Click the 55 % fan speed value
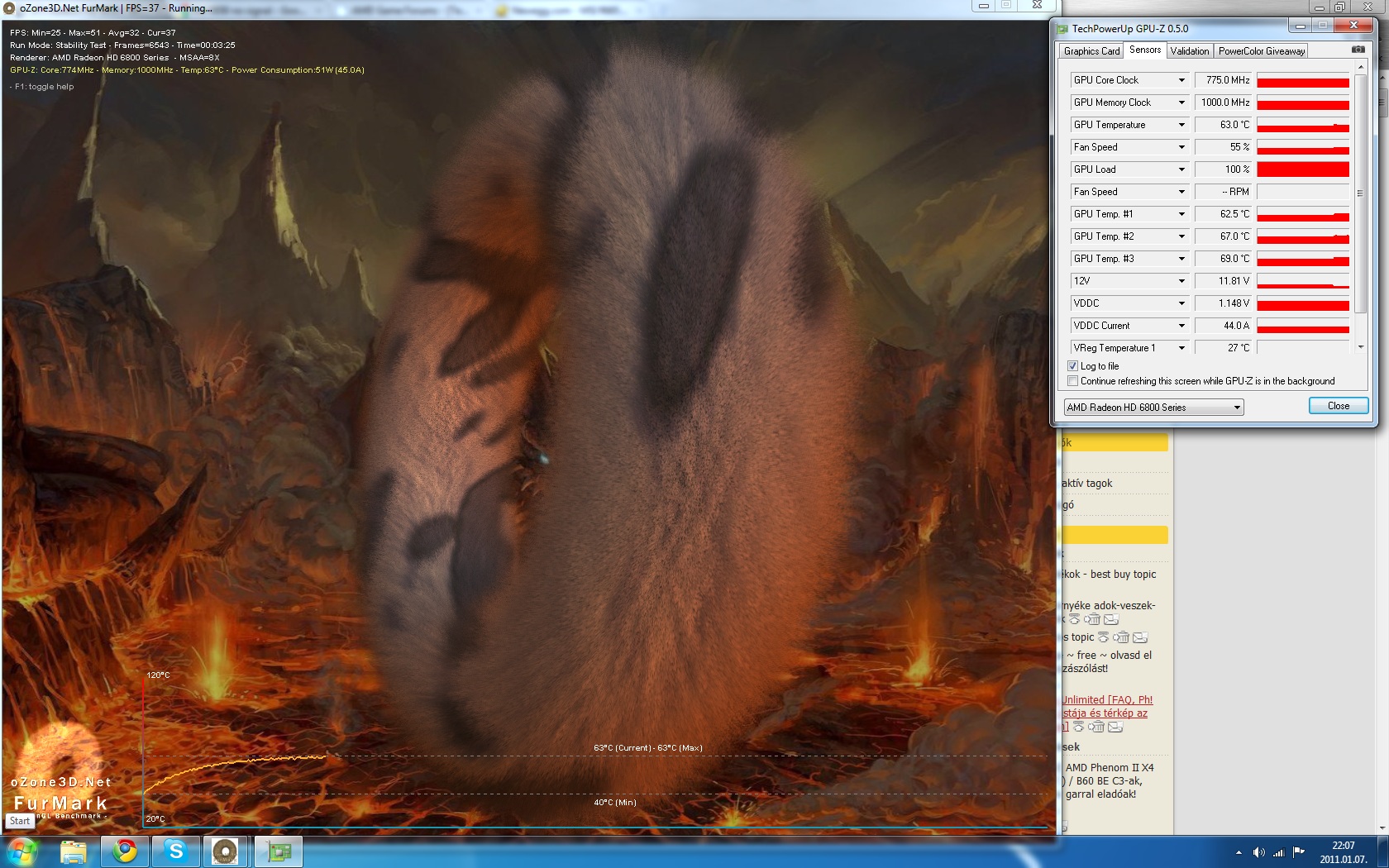This screenshot has height=868, width=1389. click(1223, 147)
